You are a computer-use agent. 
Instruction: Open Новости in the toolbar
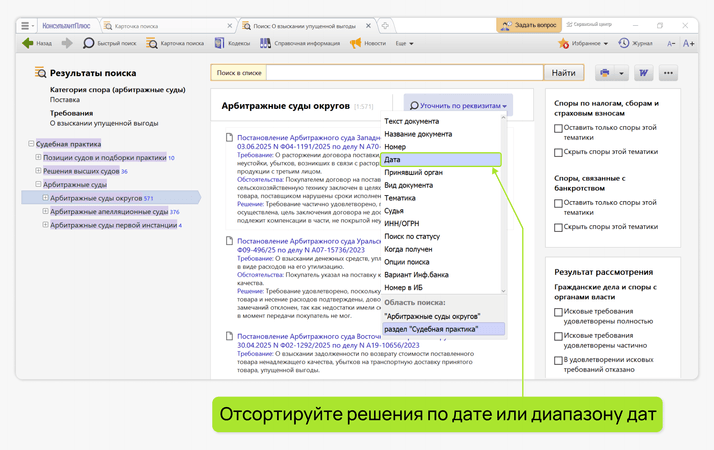(x=368, y=43)
